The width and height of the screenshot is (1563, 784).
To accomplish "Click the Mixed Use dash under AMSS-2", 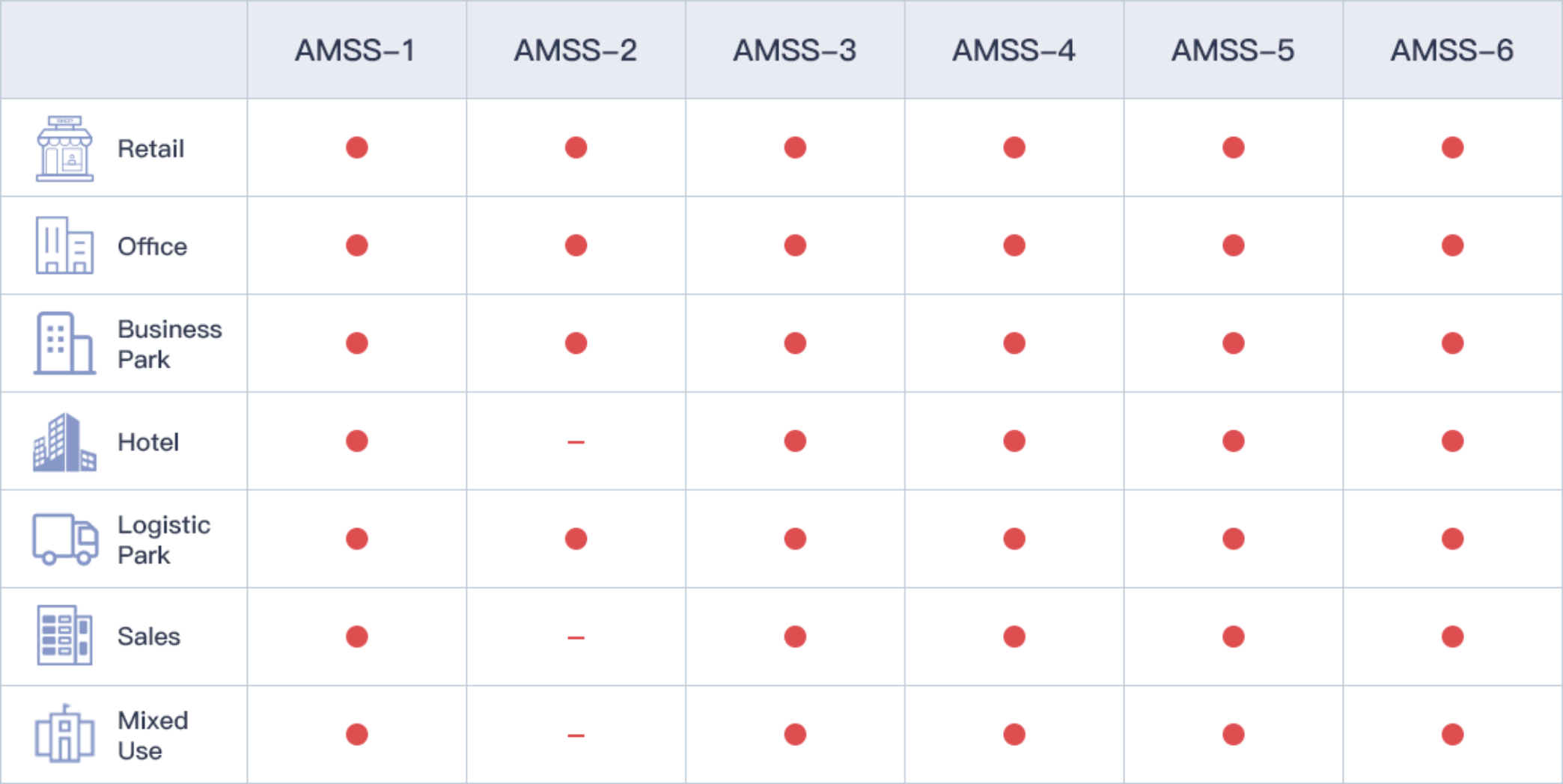I will [576, 735].
